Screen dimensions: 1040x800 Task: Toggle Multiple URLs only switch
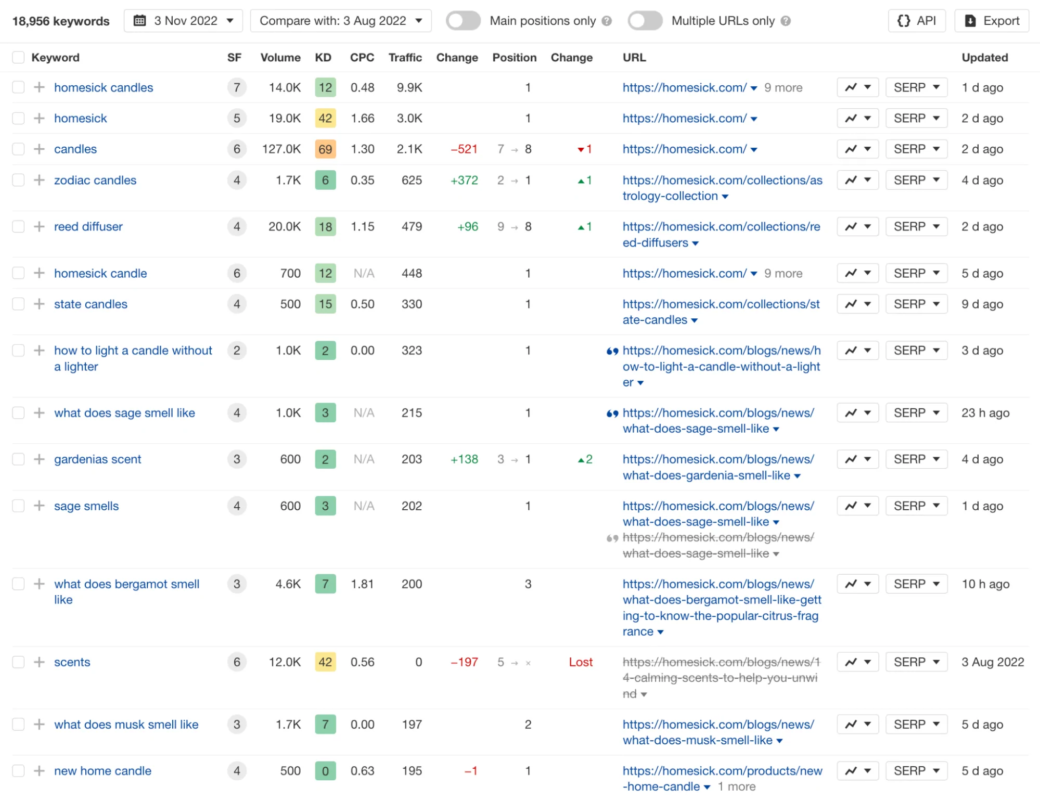[x=645, y=21]
